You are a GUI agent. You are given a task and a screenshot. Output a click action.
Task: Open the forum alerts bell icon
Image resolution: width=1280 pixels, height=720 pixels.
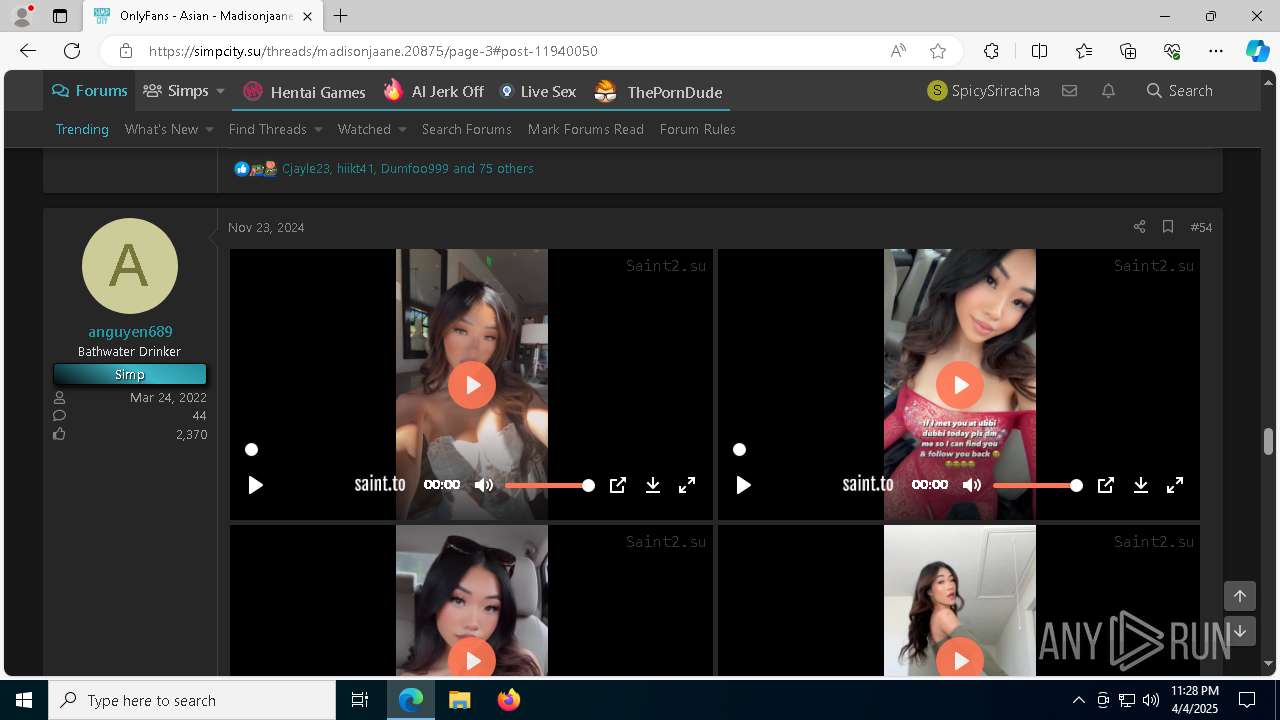[1108, 91]
